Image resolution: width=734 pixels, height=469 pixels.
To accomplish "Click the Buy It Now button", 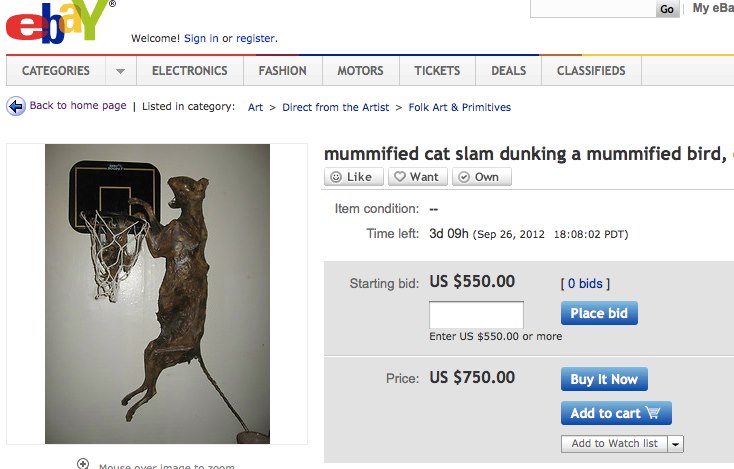I will 604,379.
